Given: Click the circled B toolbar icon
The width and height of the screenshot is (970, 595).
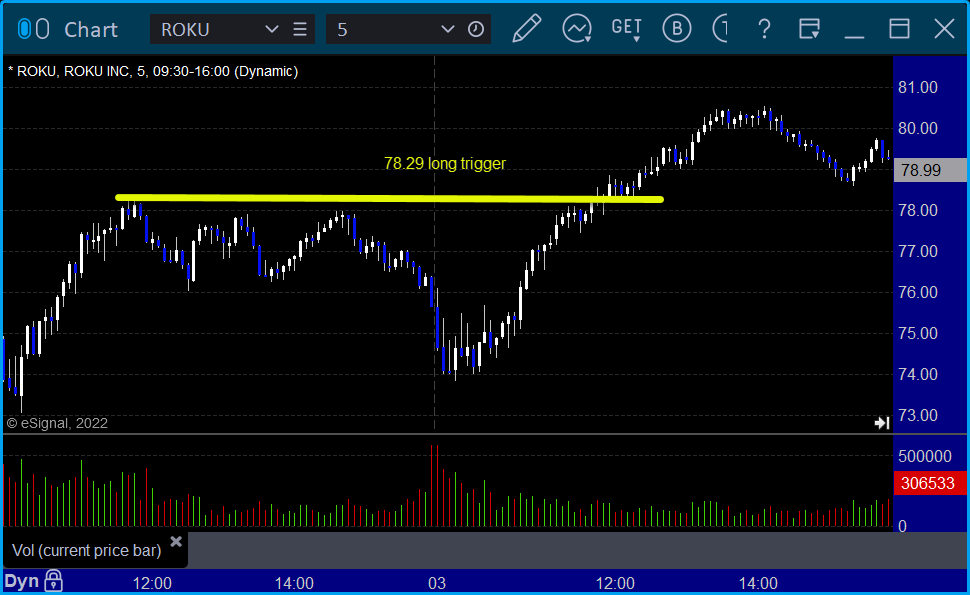Looking at the screenshot, I should coord(676,28).
